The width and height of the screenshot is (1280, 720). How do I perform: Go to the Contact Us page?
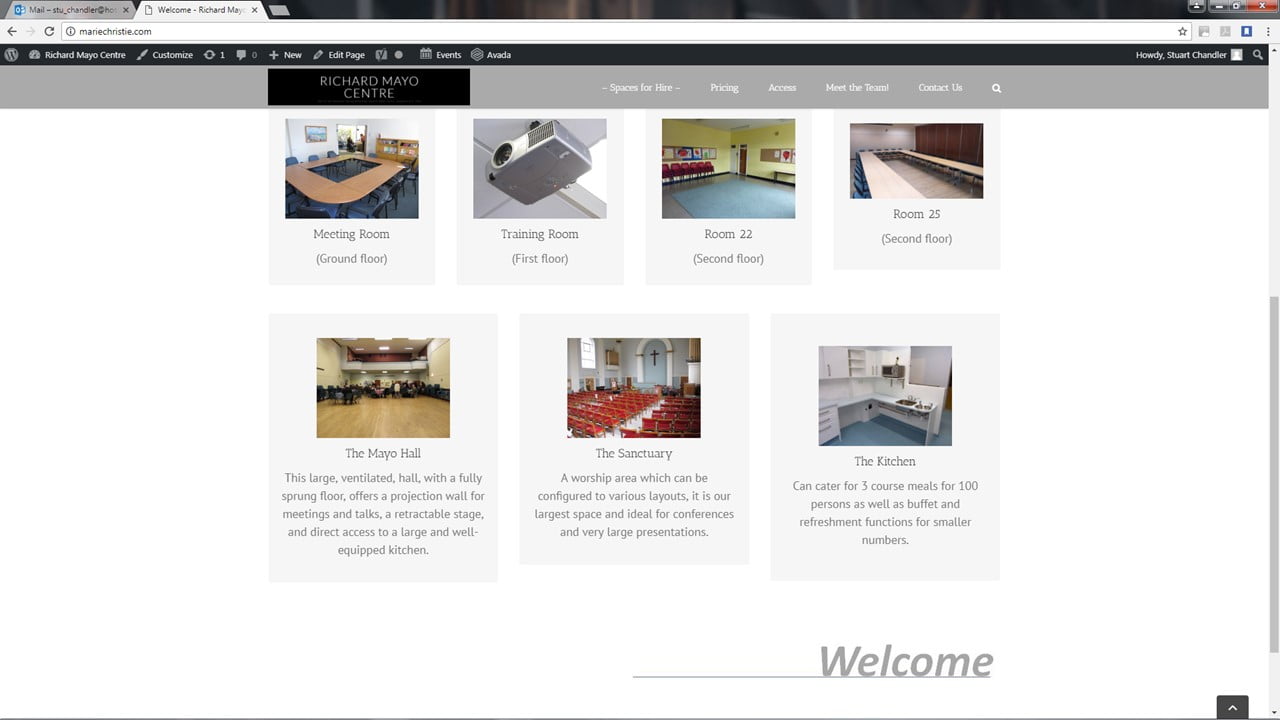940,88
